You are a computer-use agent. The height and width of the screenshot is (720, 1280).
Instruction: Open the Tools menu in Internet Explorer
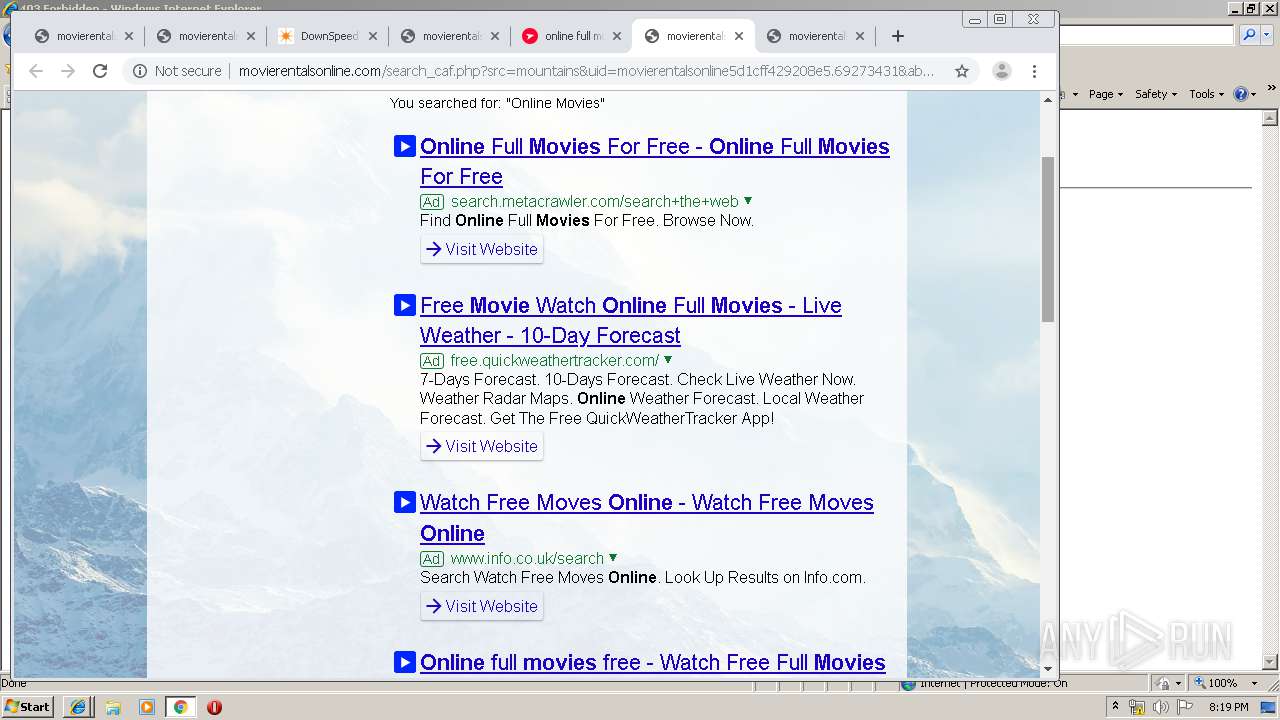coord(1207,93)
